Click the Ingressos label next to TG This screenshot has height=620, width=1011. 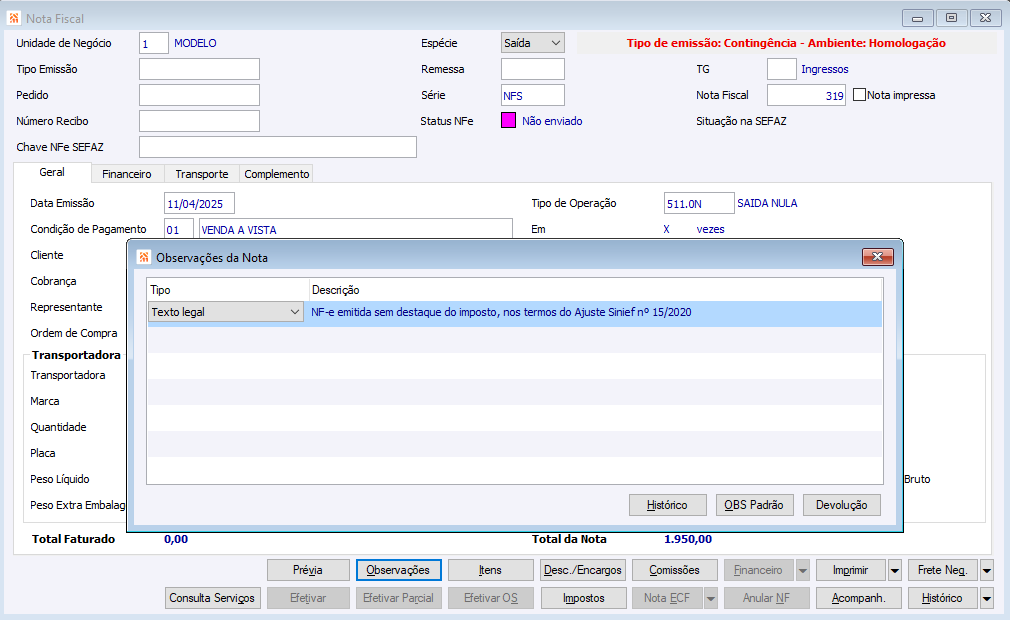825,69
